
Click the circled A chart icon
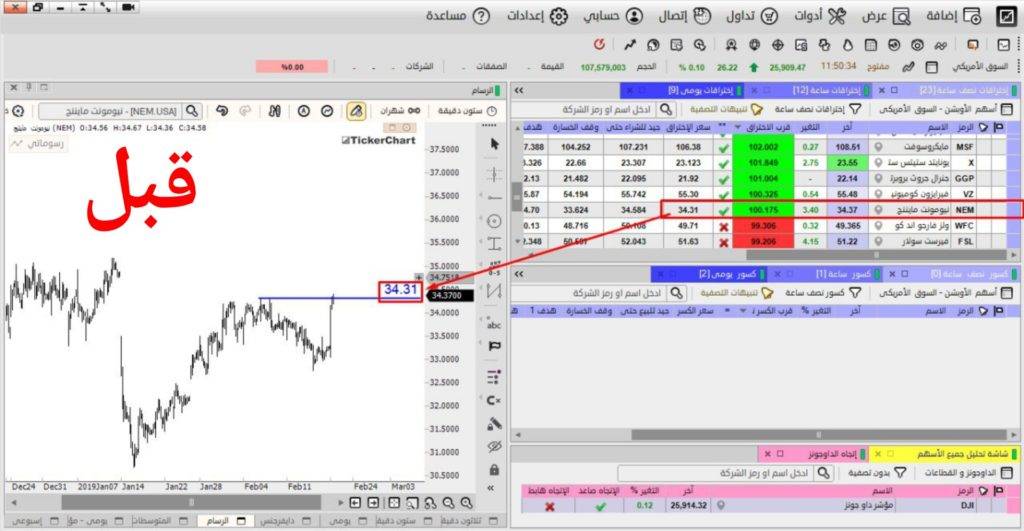pyautogui.click(x=304, y=111)
